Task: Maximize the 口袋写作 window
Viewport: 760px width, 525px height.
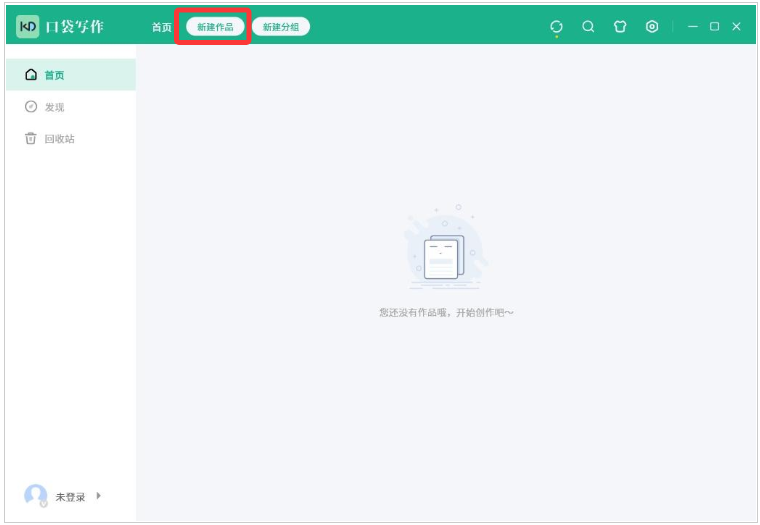Action: tap(714, 27)
